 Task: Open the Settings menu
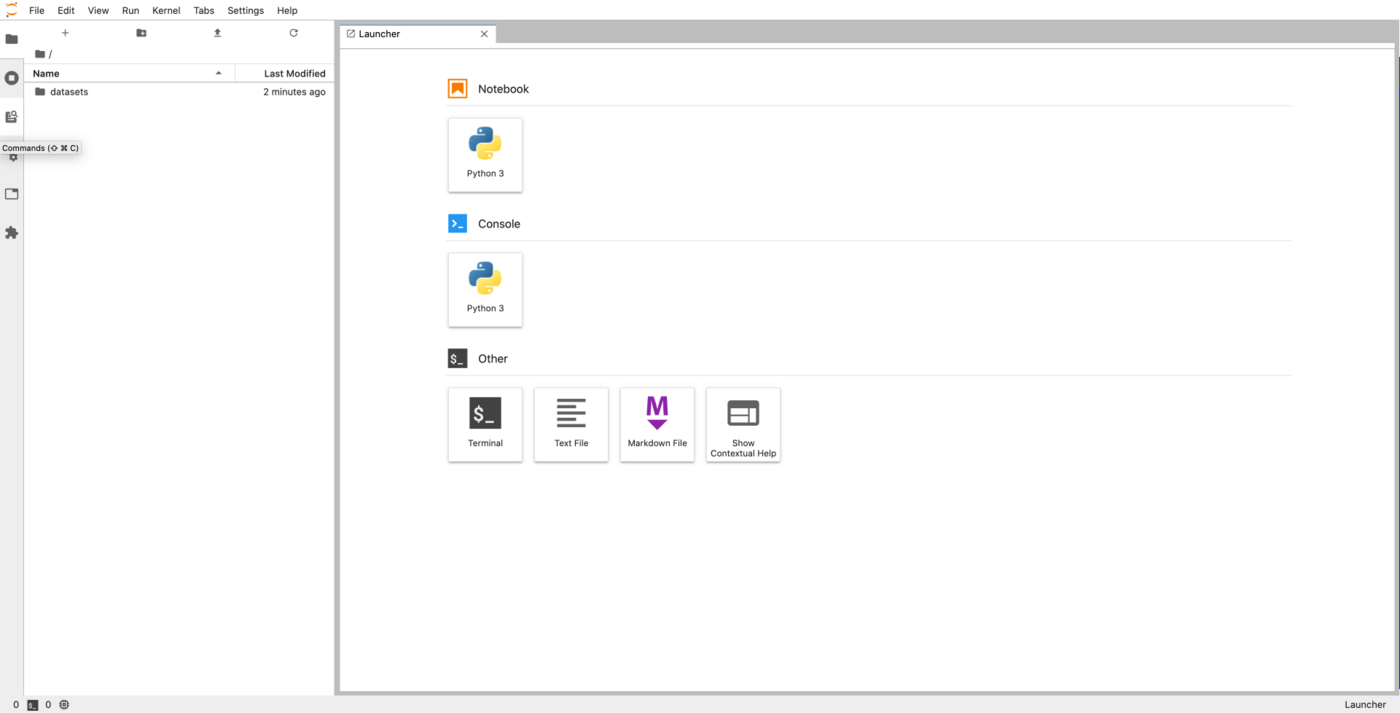(245, 10)
